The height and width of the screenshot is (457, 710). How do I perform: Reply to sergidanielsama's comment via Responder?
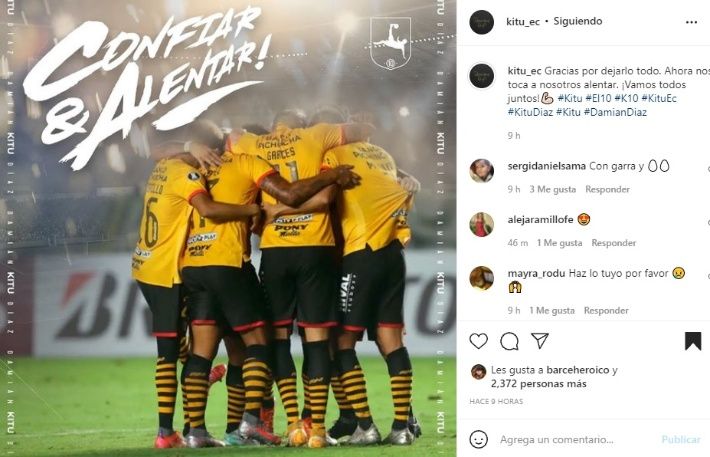click(607, 189)
